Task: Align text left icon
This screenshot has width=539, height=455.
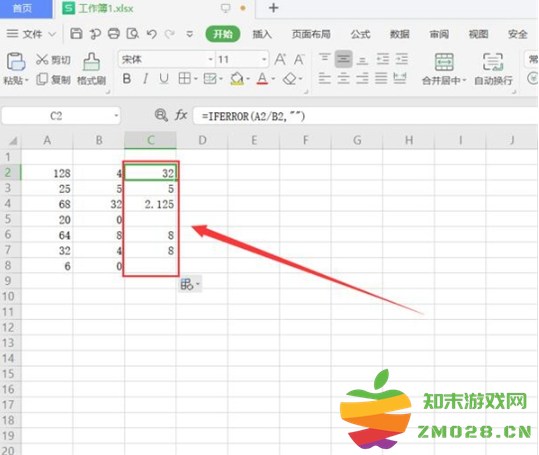Action: point(324,79)
